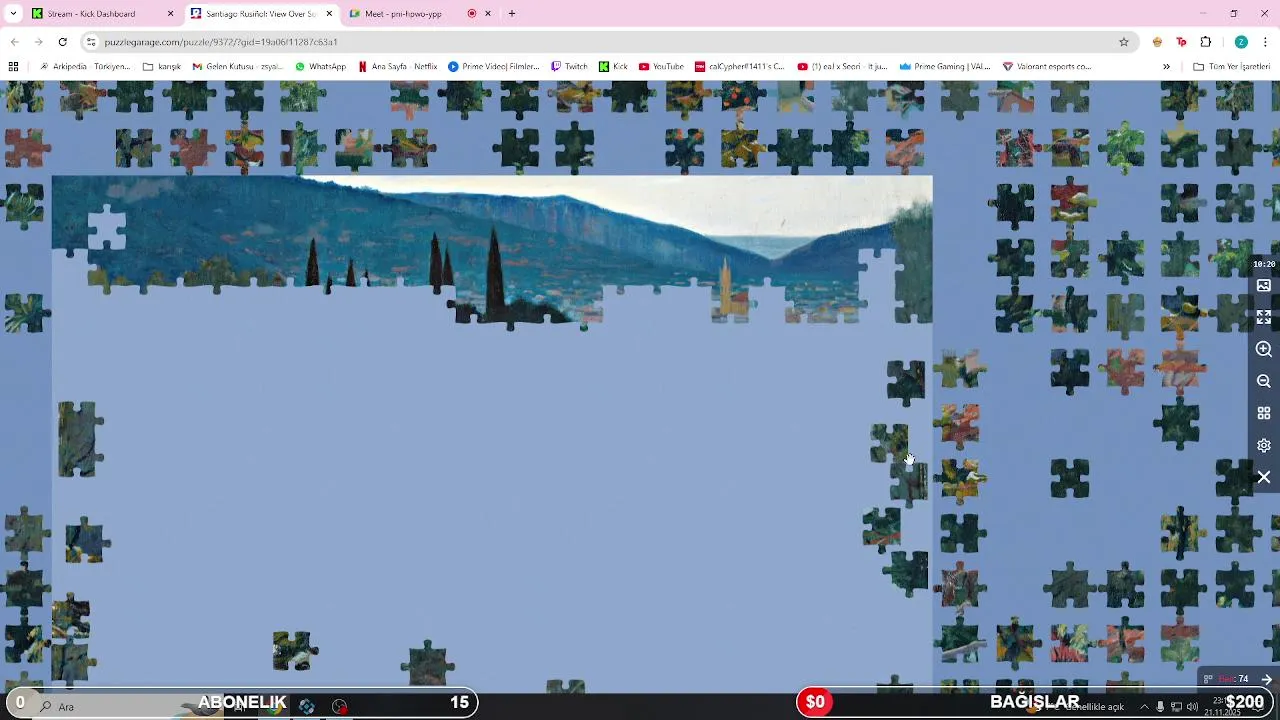Open the (1) eaJ x Seori YouTube bookmark
This screenshot has height=720, width=1280.
(x=842, y=66)
